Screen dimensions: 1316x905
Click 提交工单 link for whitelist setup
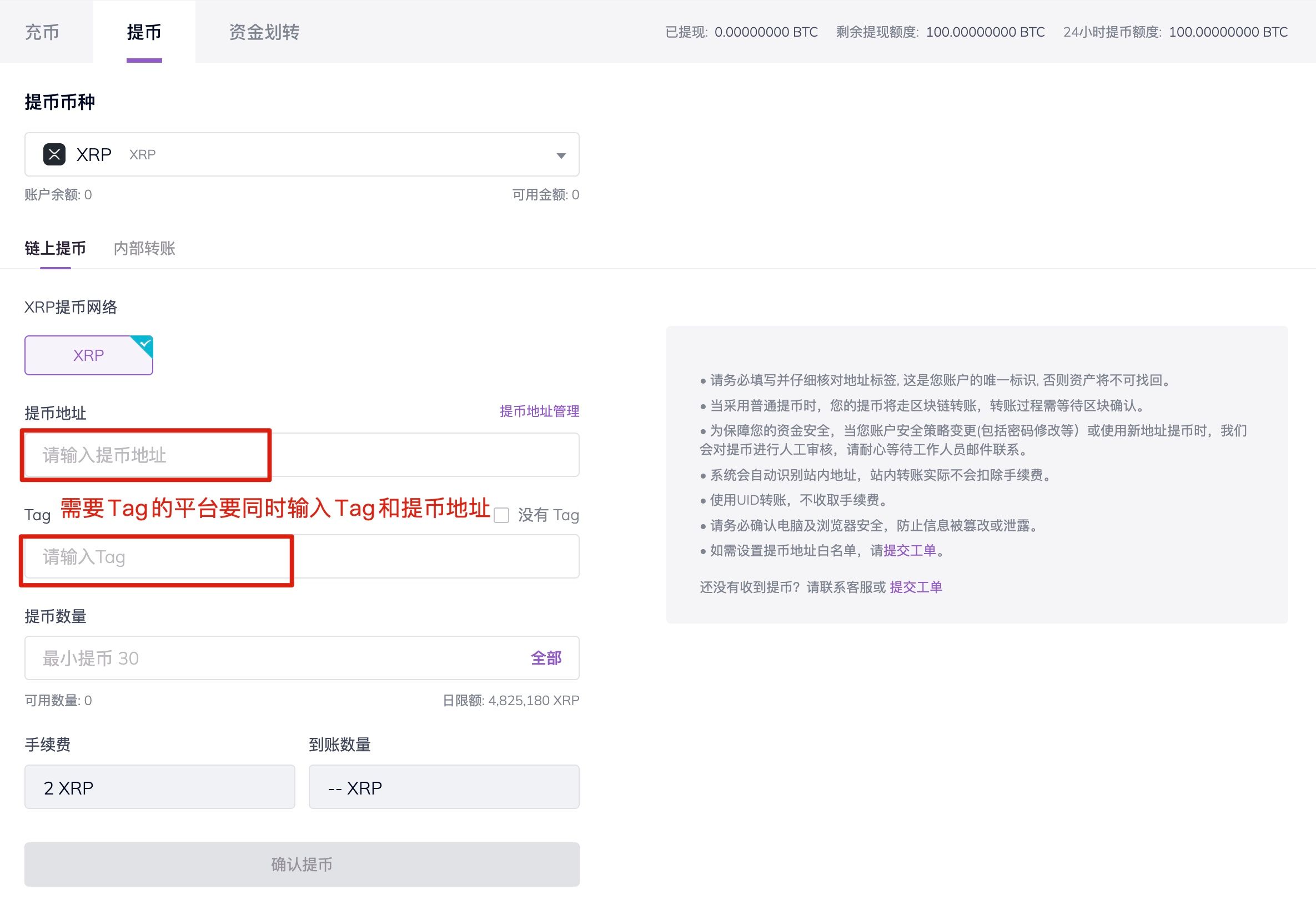pyautogui.click(x=910, y=551)
